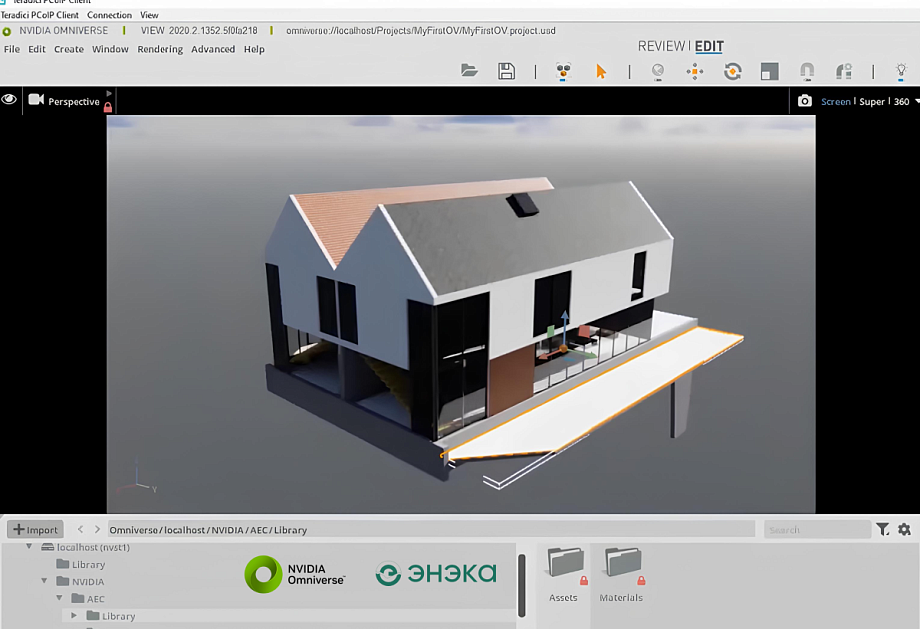Click the content browser Search field

[x=815, y=530]
